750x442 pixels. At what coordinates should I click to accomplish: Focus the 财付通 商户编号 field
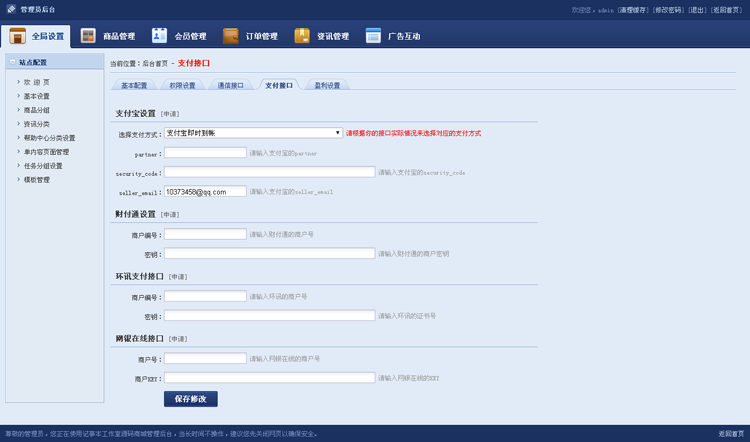pos(205,234)
